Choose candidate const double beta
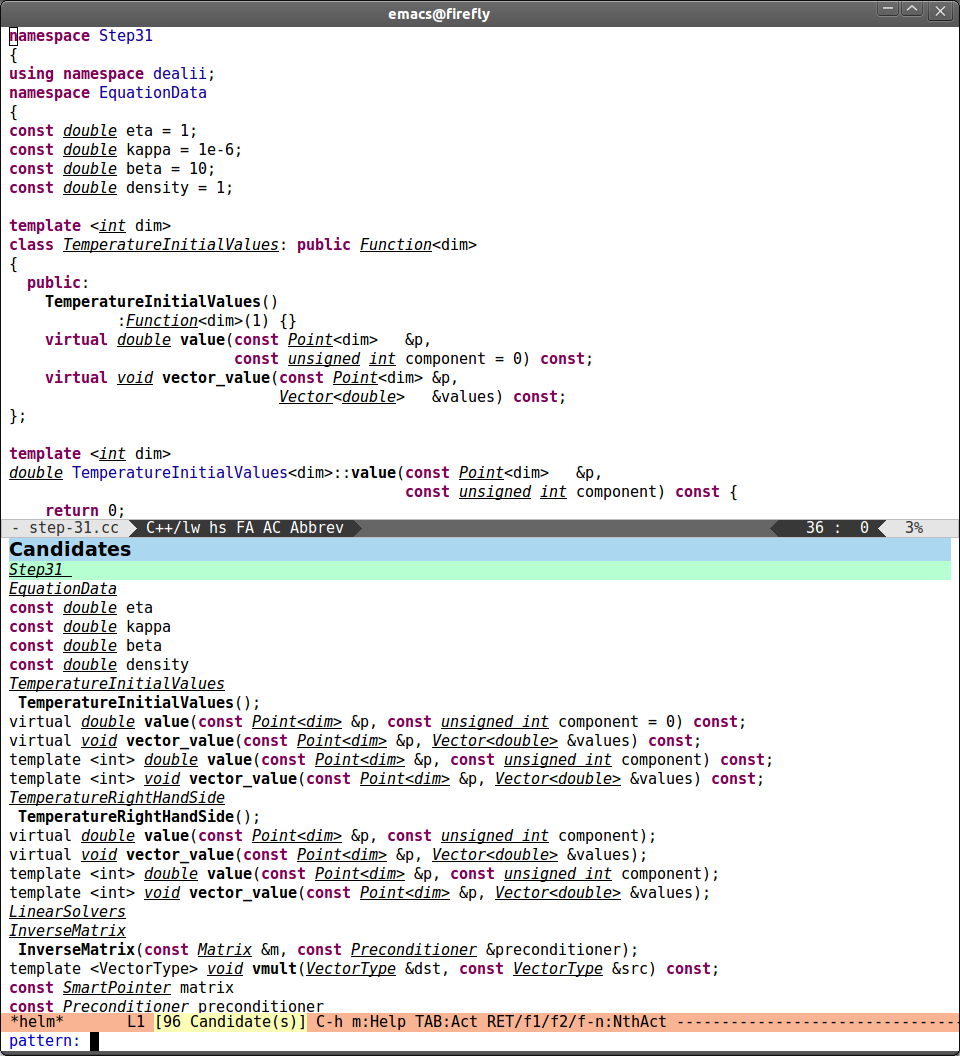This screenshot has height=1056, width=960. pyautogui.click(x=86, y=645)
